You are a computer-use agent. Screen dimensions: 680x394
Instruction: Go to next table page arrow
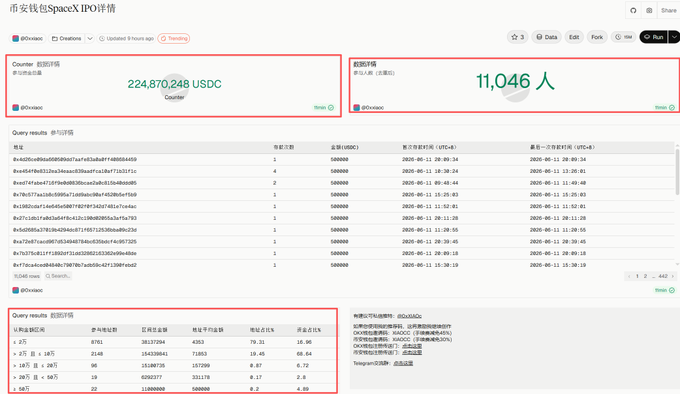tap(673, 276)
